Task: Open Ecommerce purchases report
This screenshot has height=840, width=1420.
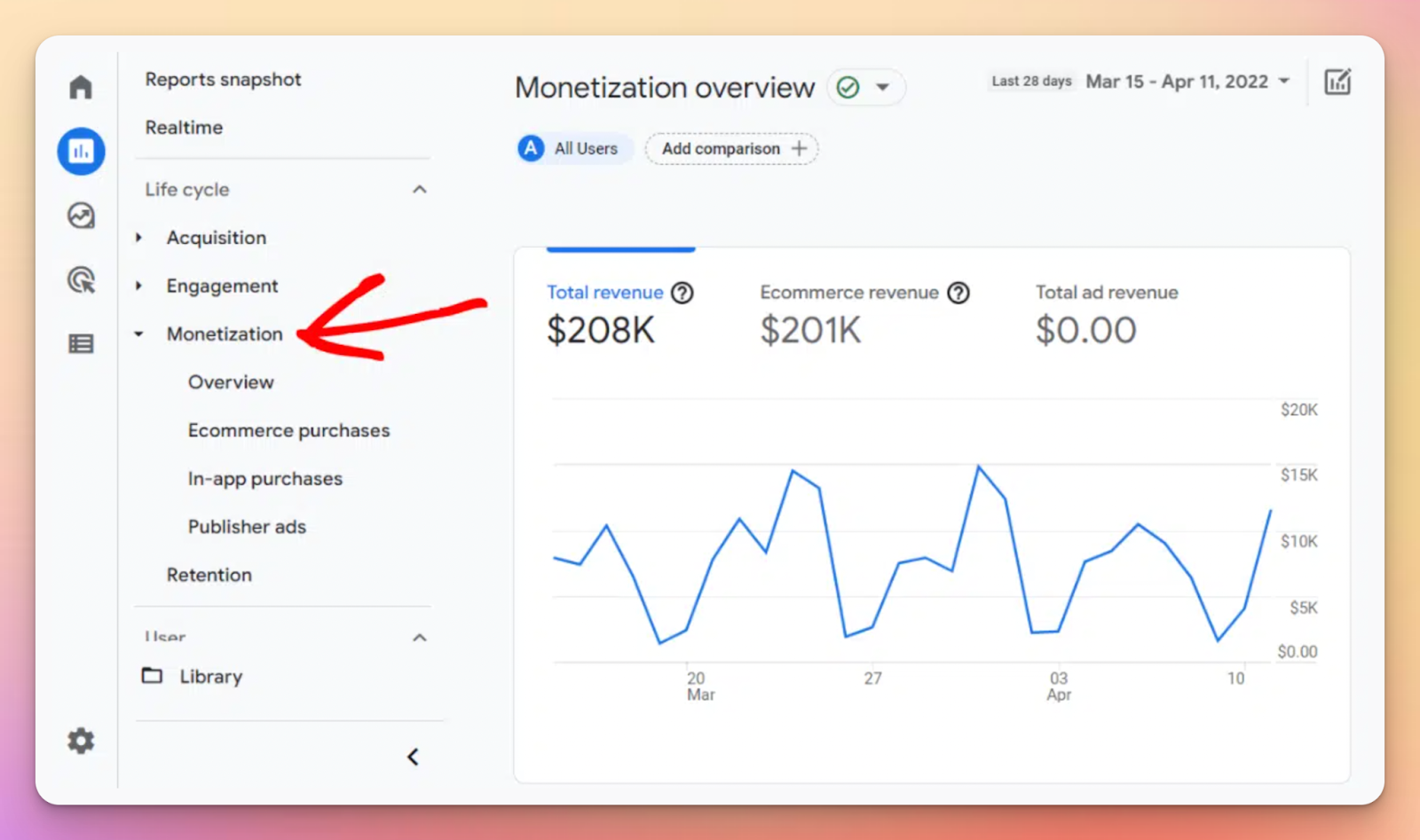Action: [288, 431]
